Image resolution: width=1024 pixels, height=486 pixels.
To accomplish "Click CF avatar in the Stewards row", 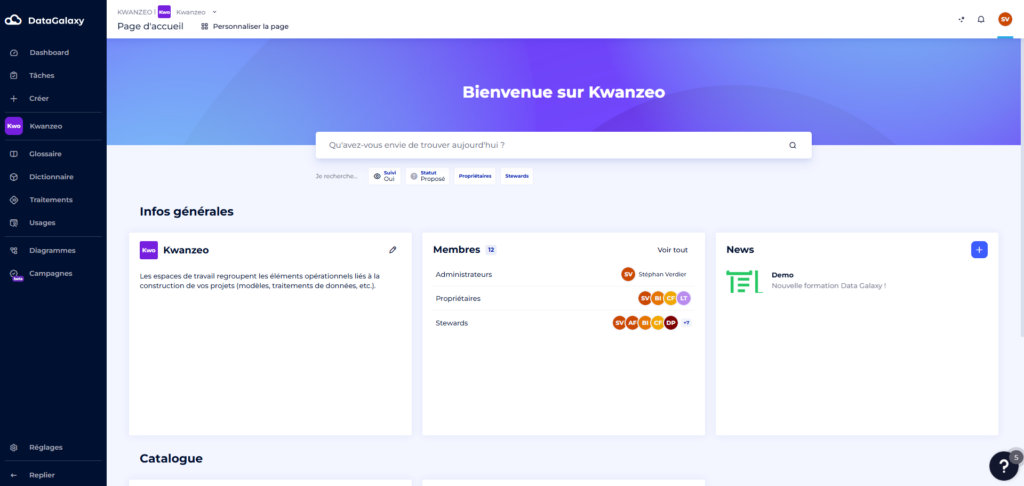I will pyautogui.click(x=658, y=323).
